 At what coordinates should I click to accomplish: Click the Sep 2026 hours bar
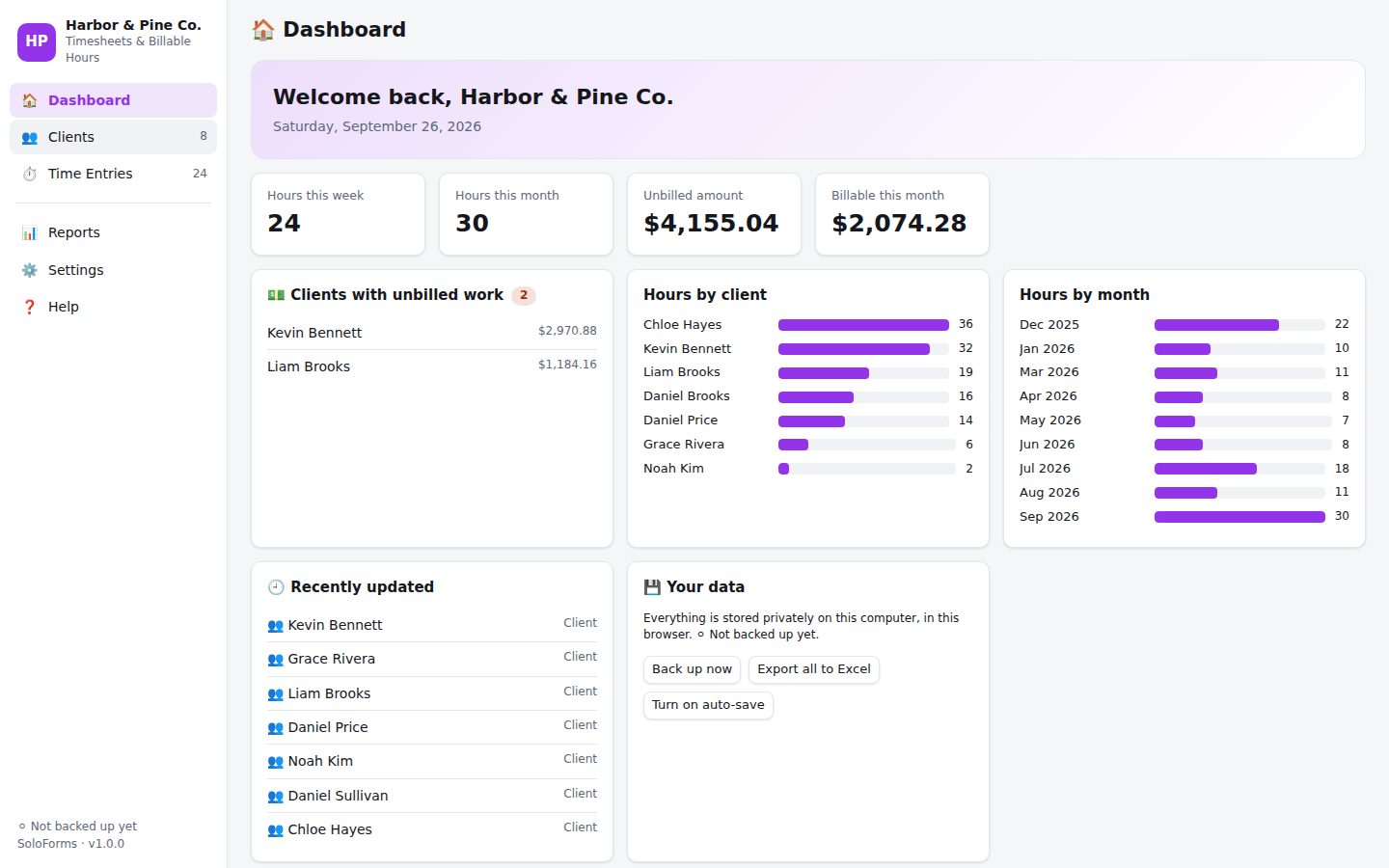point(1239,517)
